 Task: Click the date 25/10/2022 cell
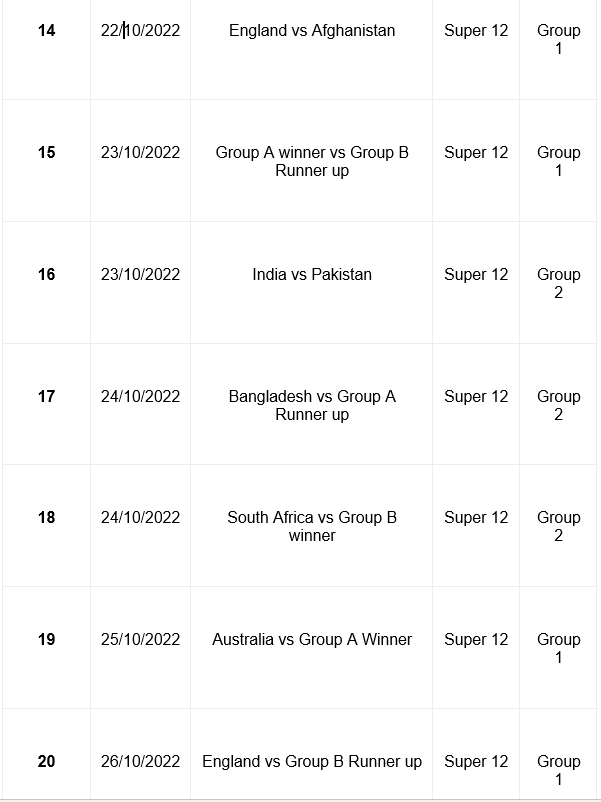point(140,647)
